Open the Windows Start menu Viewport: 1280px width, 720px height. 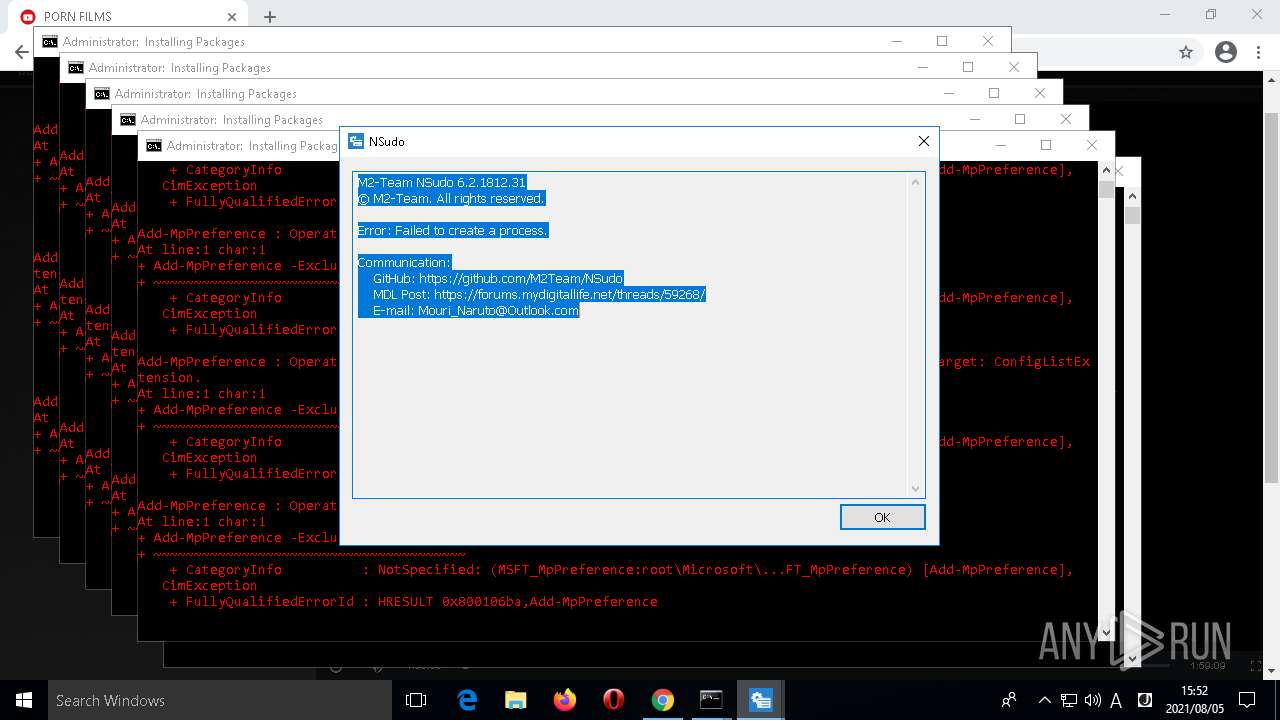coord(24,700)
